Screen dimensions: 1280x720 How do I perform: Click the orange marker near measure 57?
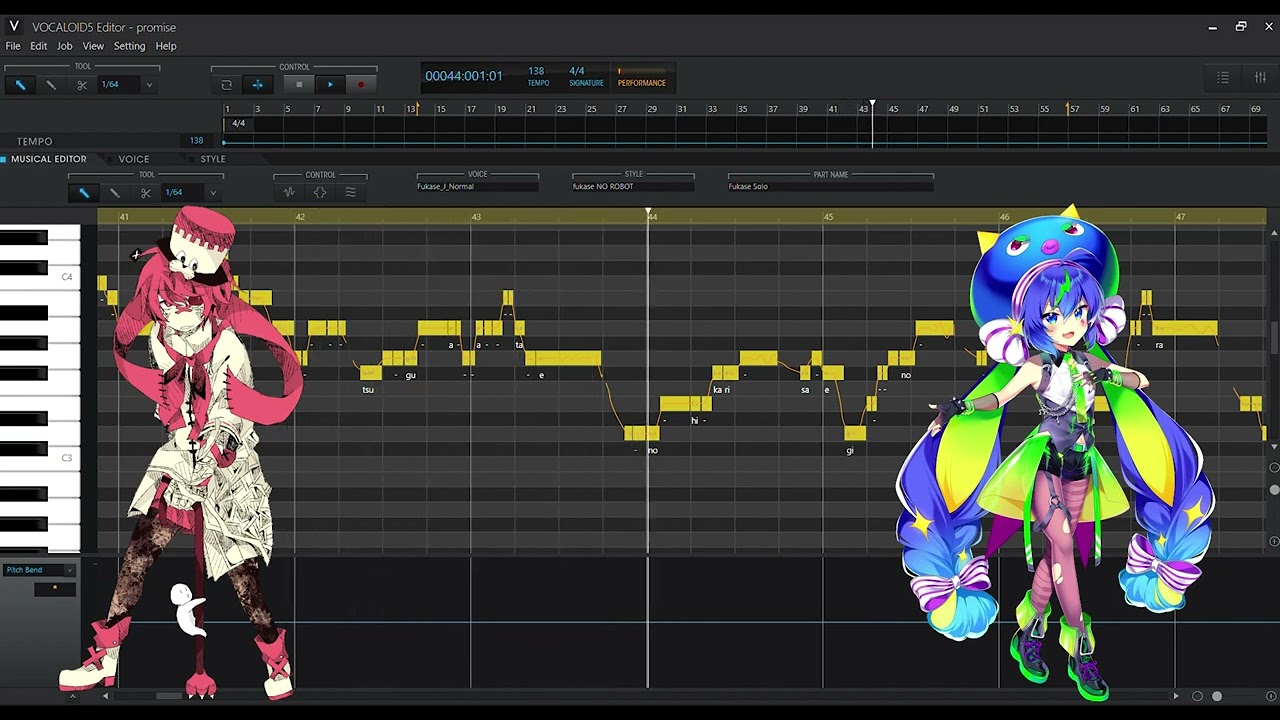point(1069,108)
